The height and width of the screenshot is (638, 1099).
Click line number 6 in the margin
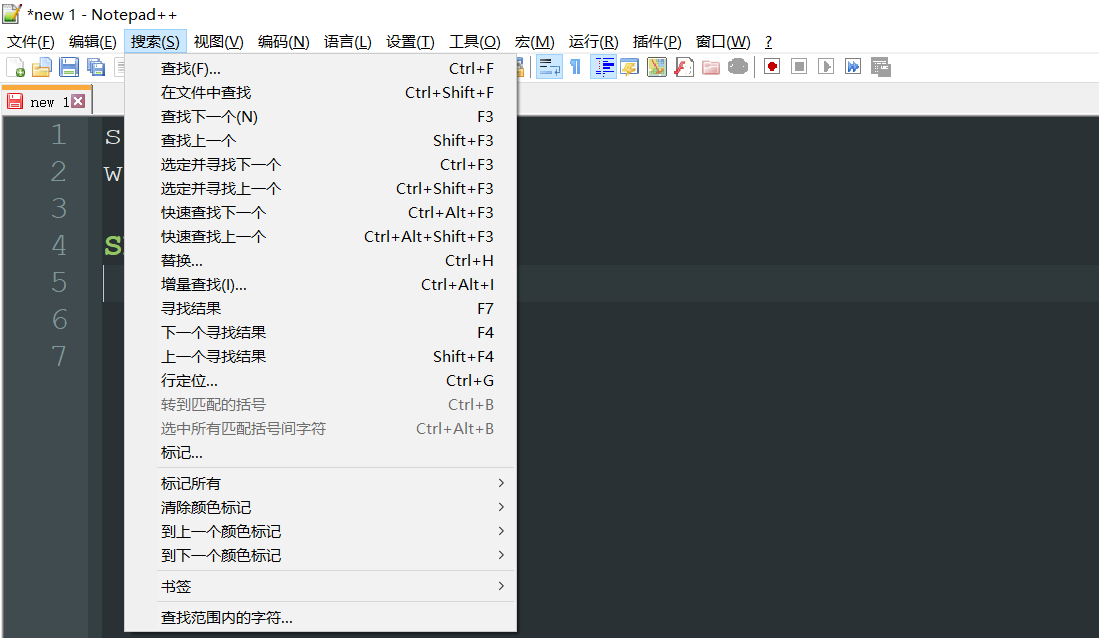coord(60,319)
